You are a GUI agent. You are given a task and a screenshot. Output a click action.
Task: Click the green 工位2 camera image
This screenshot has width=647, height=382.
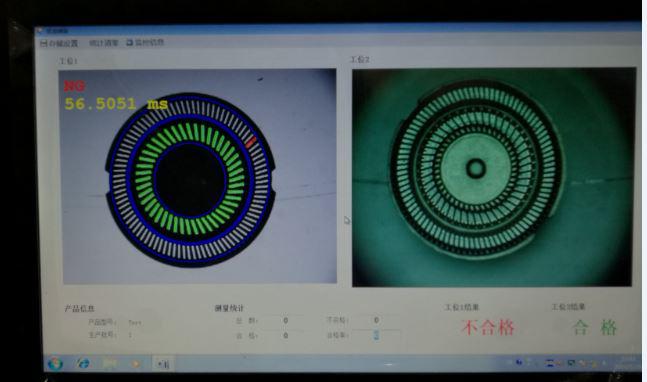pos(493,177)
